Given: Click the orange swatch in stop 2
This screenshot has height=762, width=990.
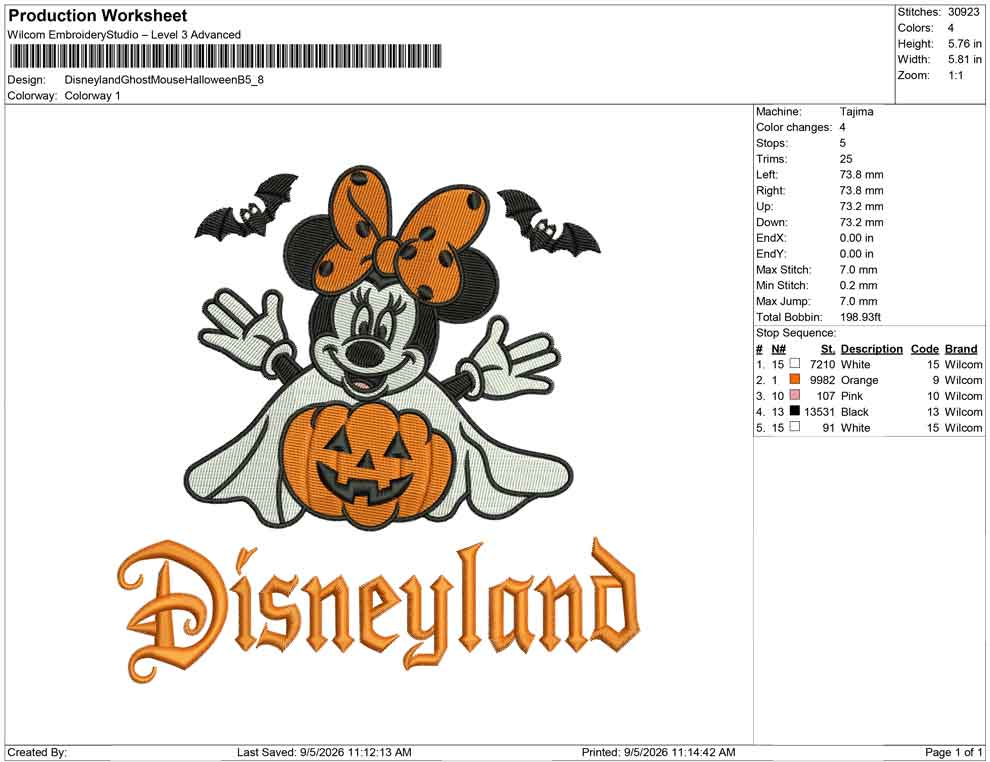Looking at the screenshot, I should [x=795, y=379].
